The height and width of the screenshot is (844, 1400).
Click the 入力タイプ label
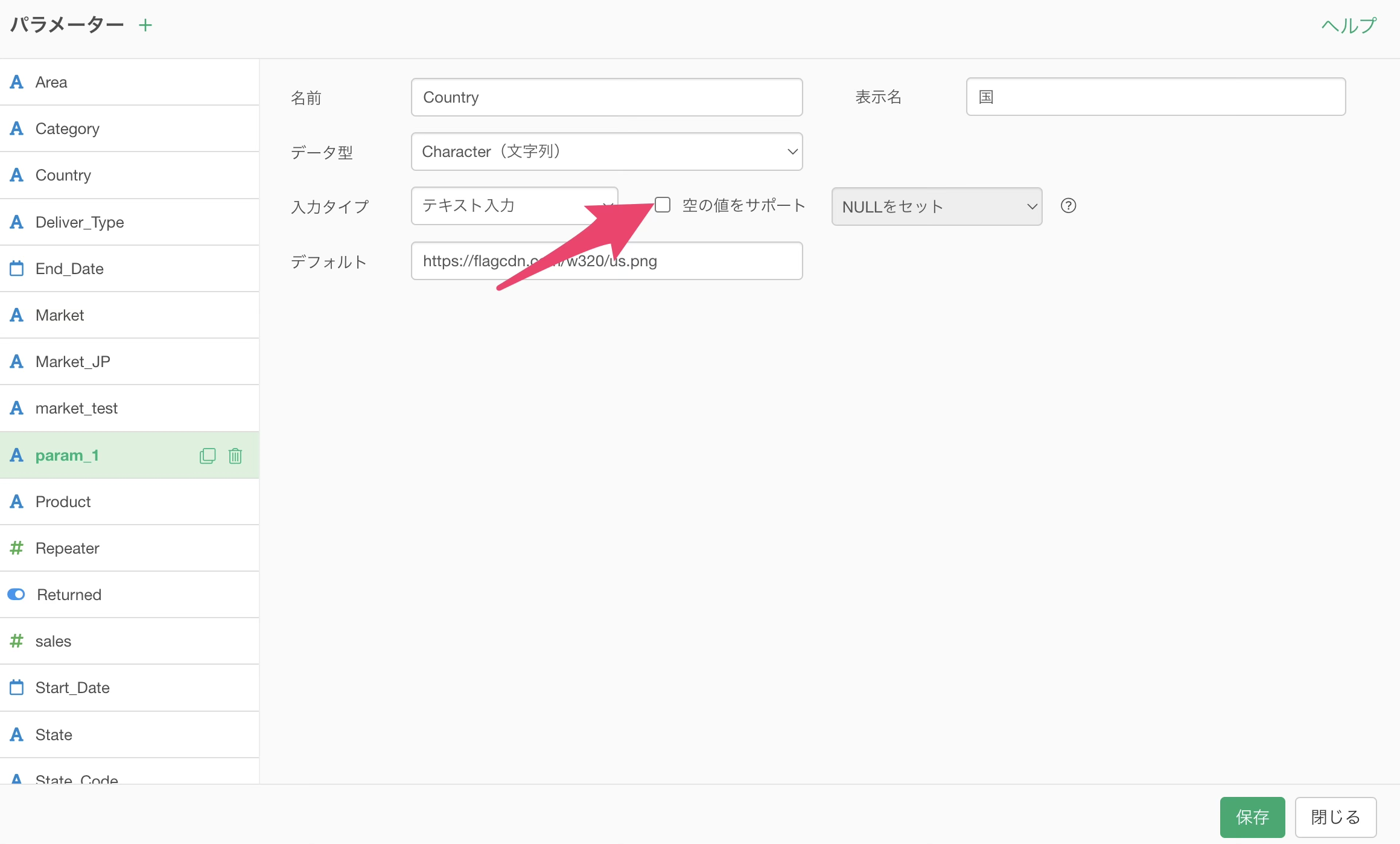click(329, 207)
